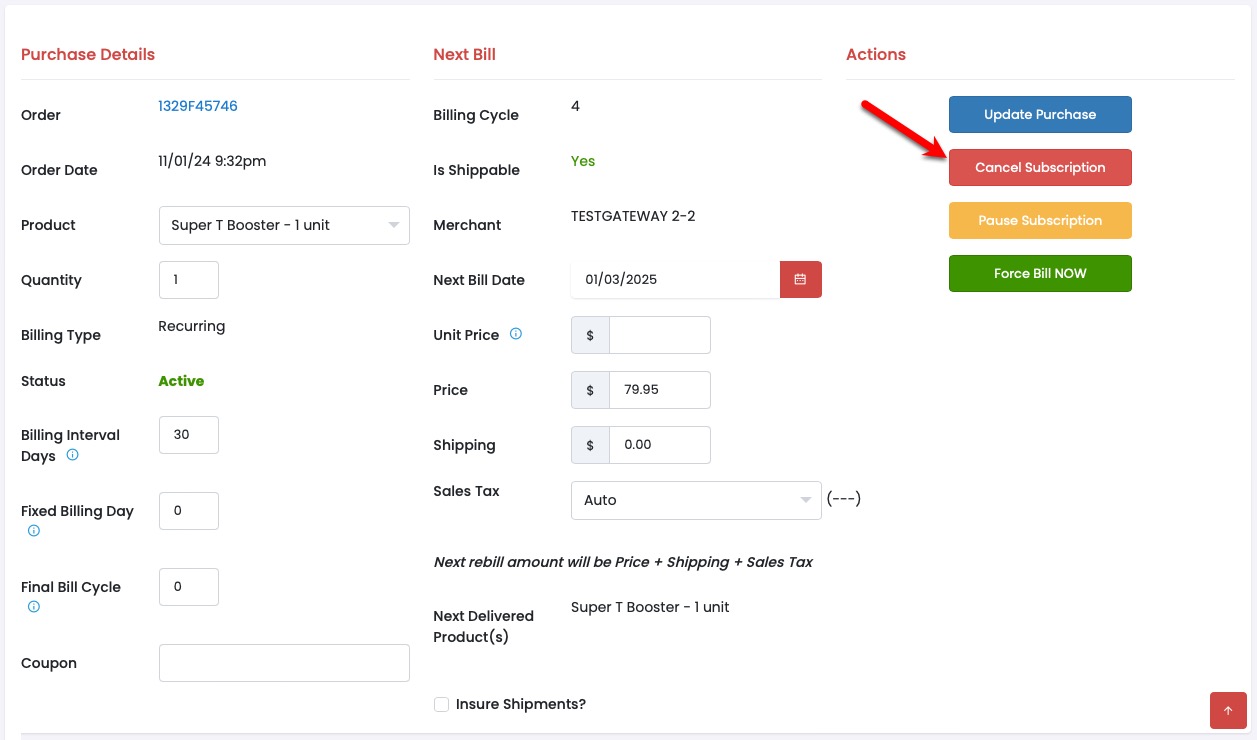Image resolution: width=1257 pixels, height=740 pixels.
Task: Open the Sales Tax dropdown
Action: click(x=695, y=500)
